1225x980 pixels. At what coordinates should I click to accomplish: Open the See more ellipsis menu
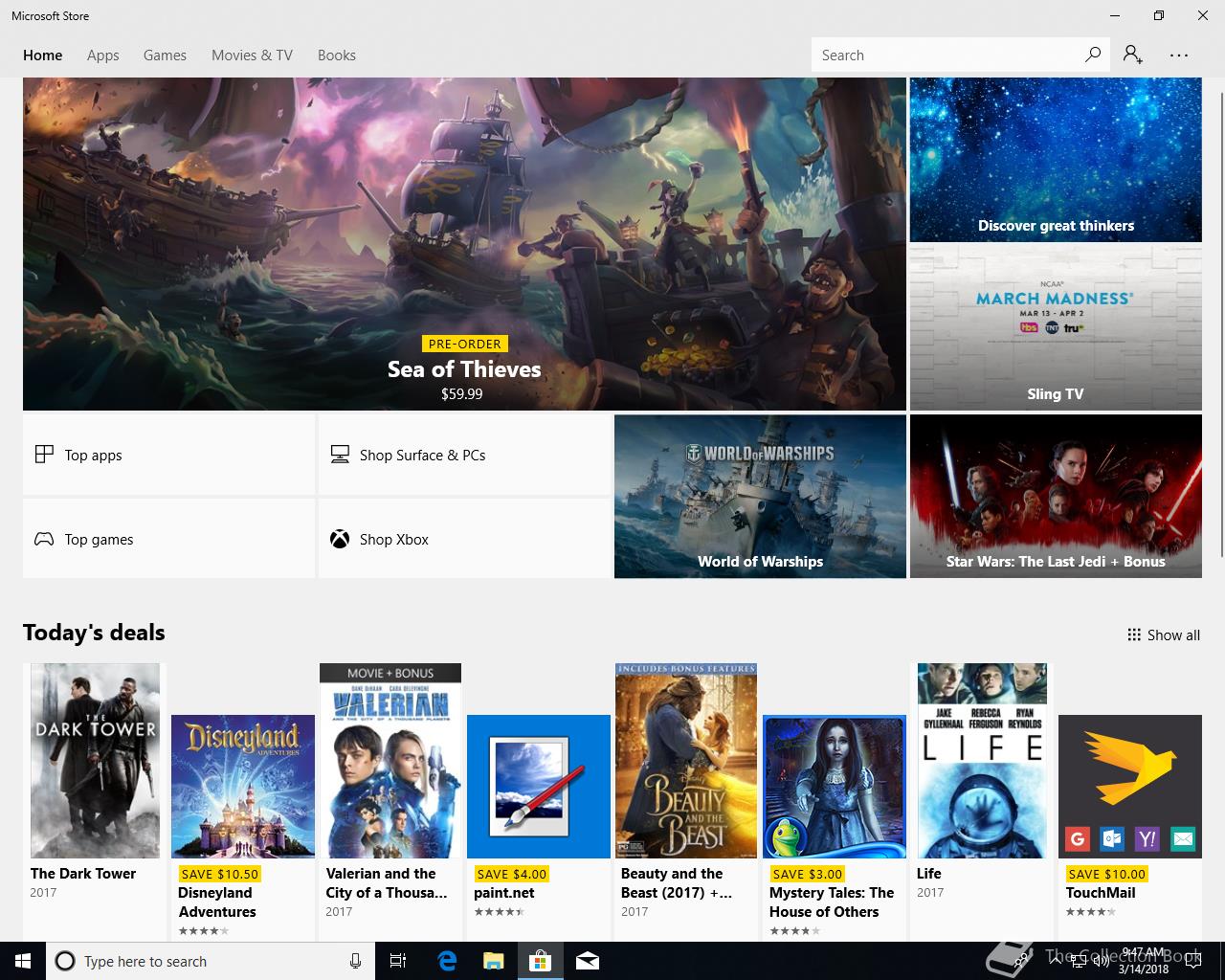[1179, 55]
